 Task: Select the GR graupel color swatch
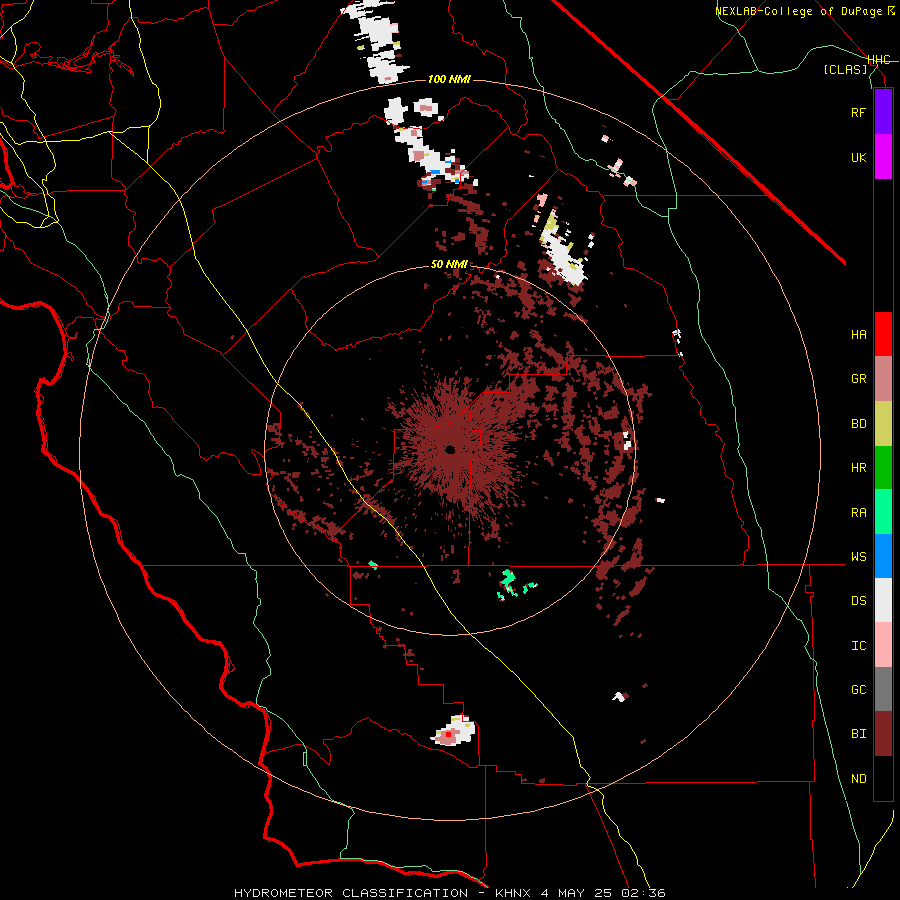883,379
